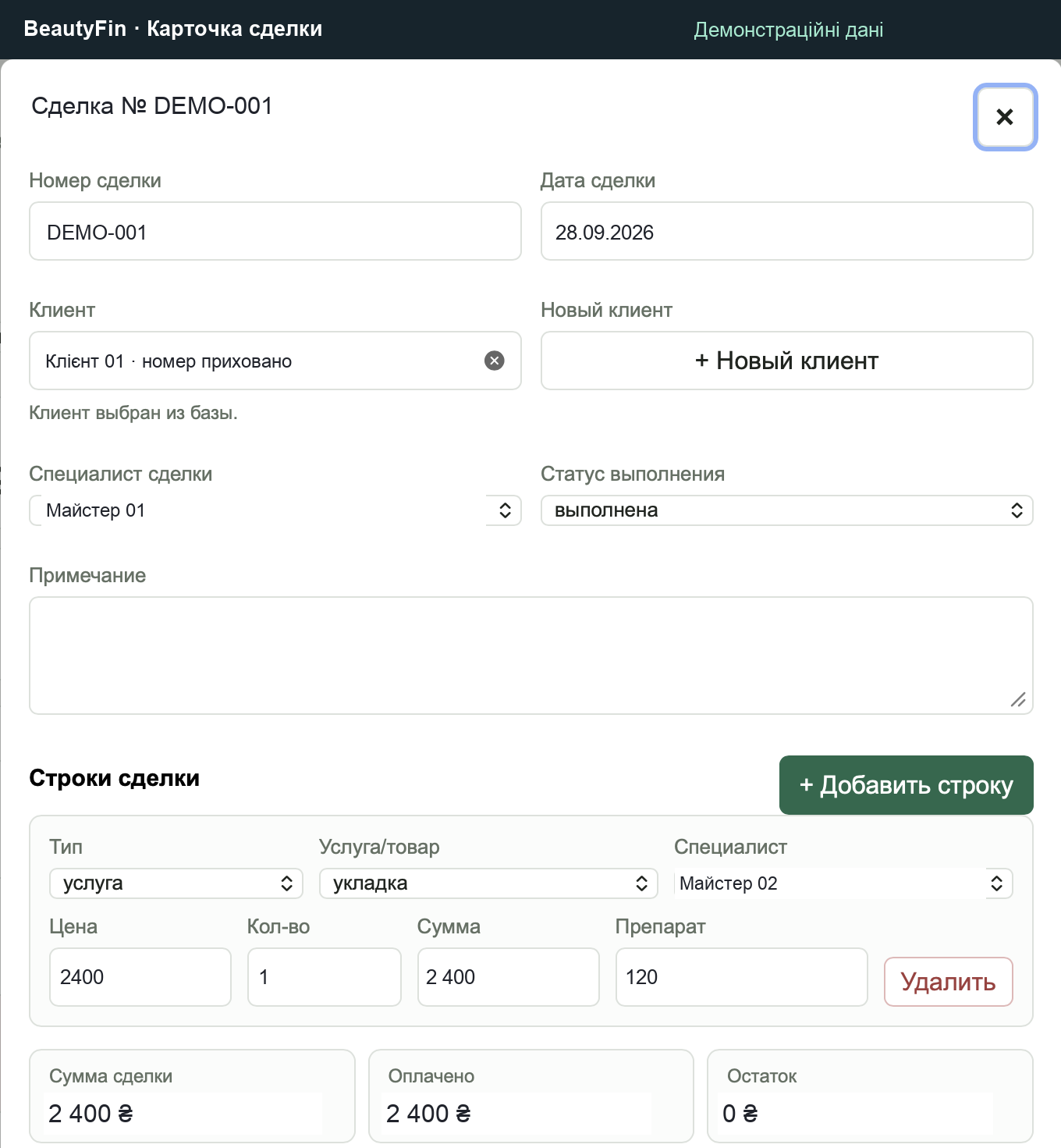This screenshot has height=1148, width=1061.
Task: Click the Сумма field showing 2 400
Action: coord(509,977)
